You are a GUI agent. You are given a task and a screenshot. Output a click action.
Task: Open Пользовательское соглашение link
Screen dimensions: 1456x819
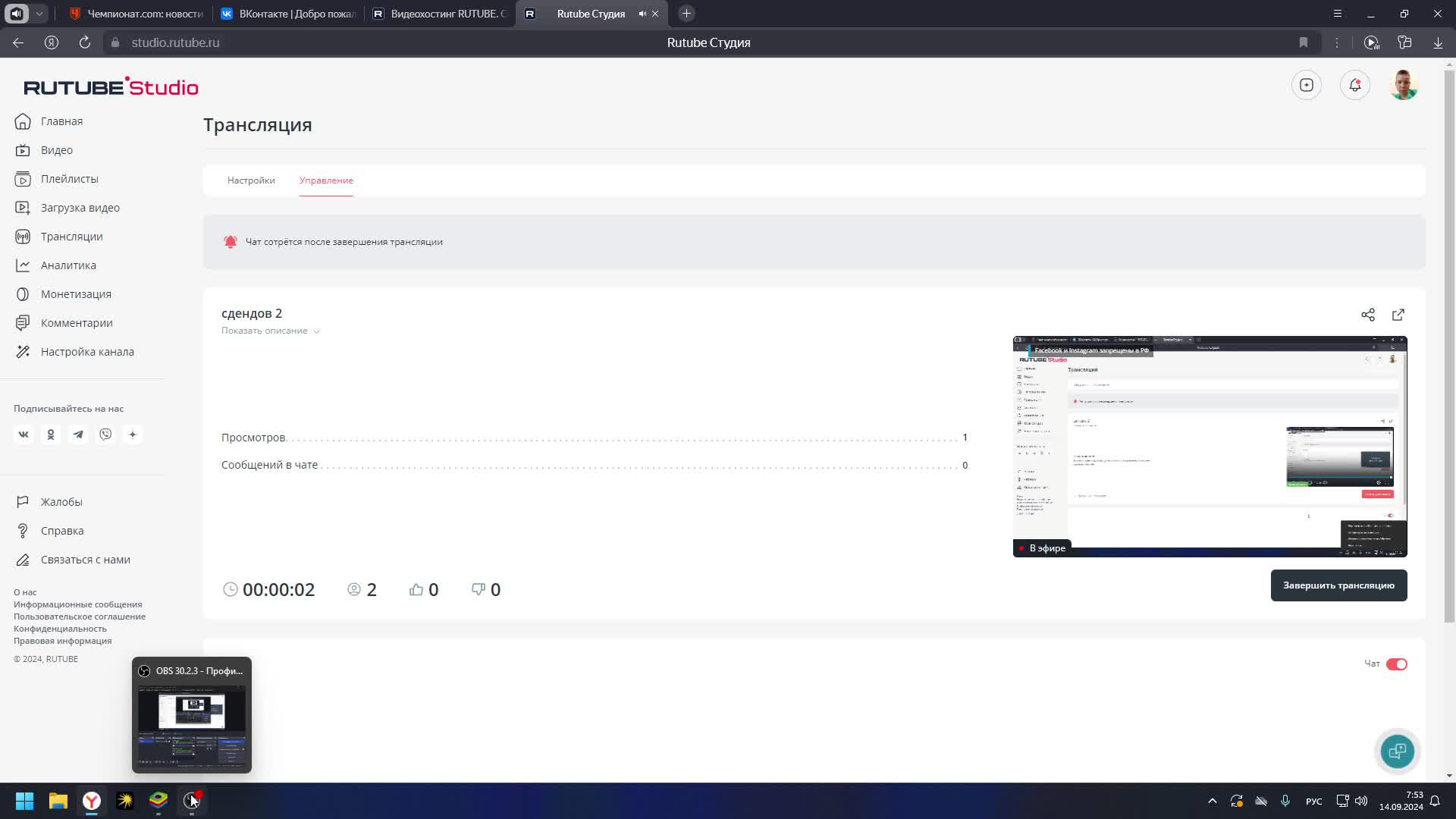point(79,617)
